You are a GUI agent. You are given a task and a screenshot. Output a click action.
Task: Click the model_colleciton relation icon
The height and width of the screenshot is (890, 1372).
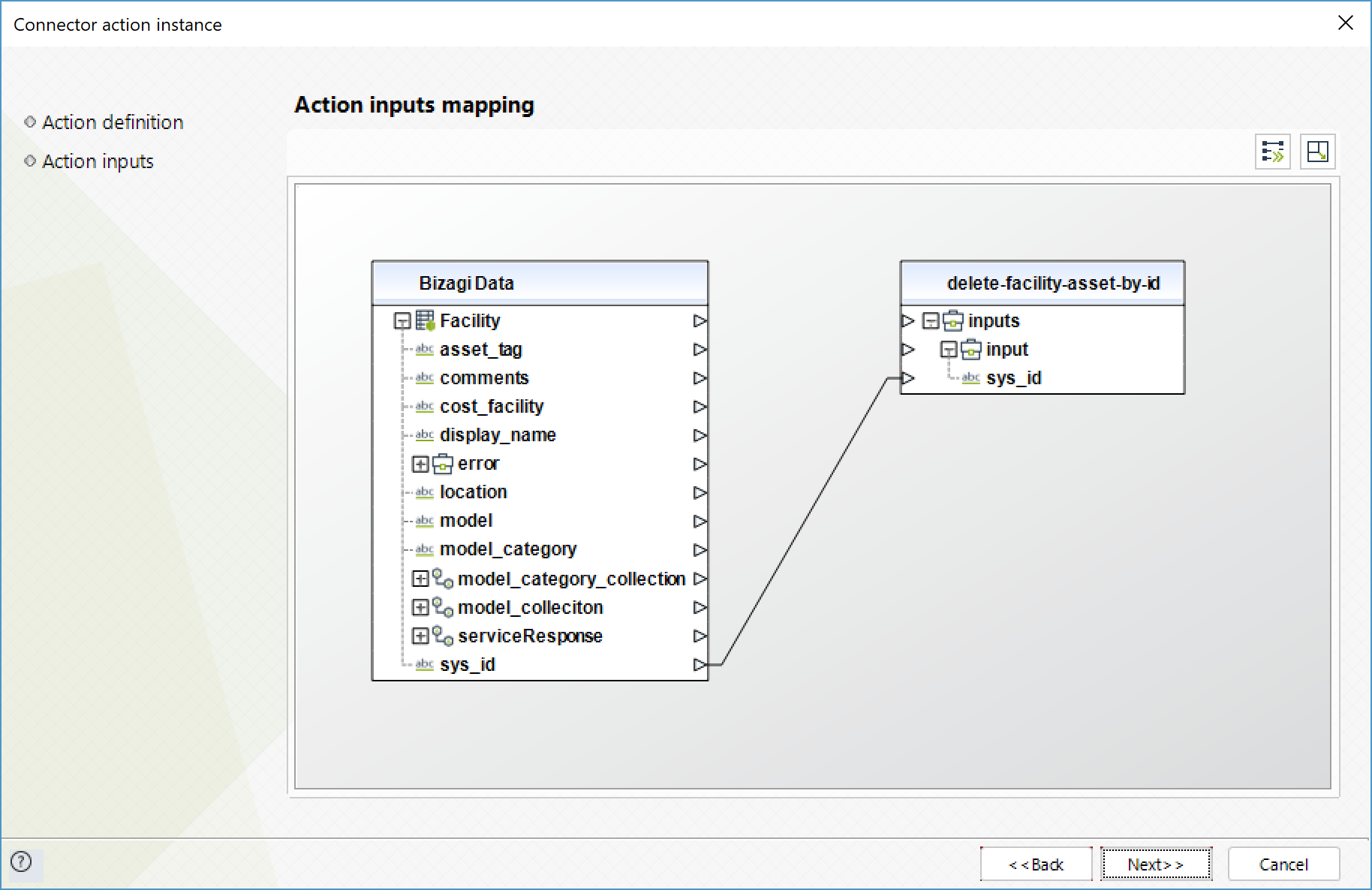coord(443,607)
